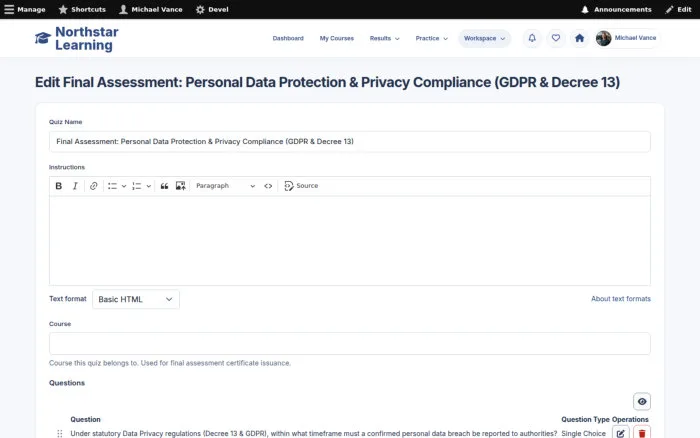This screenshot has height=438, width=700.
Task: Click the Northstar Learning logo
Action: pyautogui.click(x=77, y=38)
